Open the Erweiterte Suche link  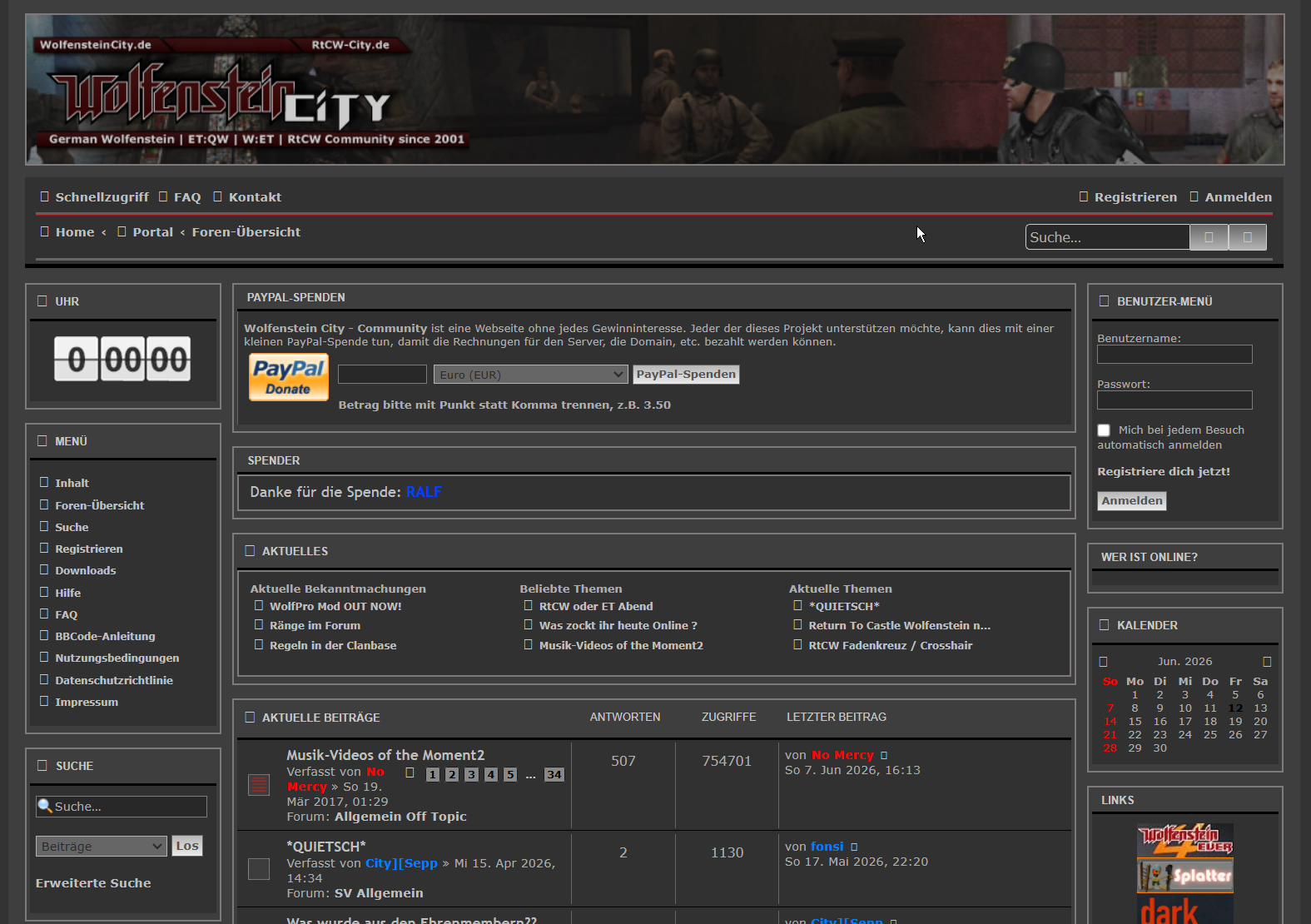tap(93, 883)
